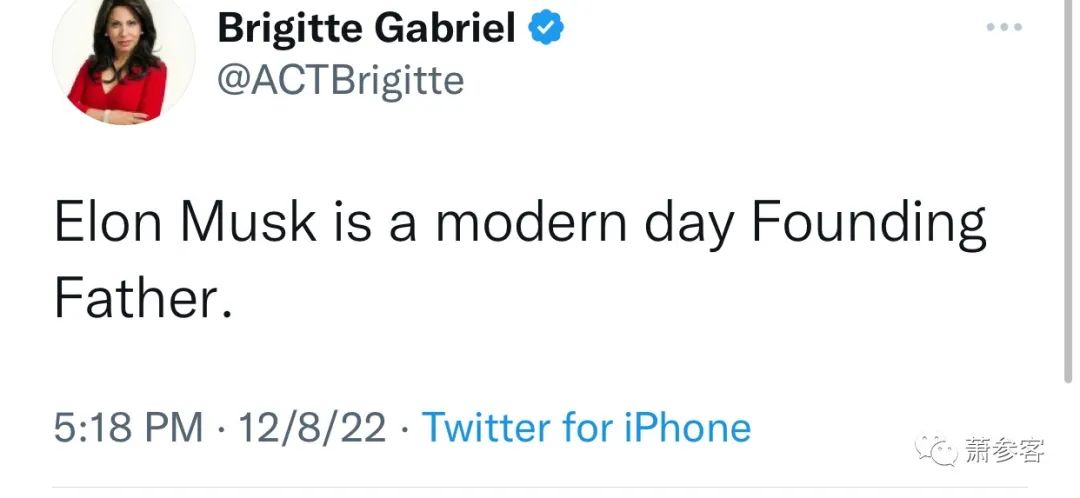Open Brigitte Gabriel's profile photo
This screenshot has height=498, width=1080.
110,62
